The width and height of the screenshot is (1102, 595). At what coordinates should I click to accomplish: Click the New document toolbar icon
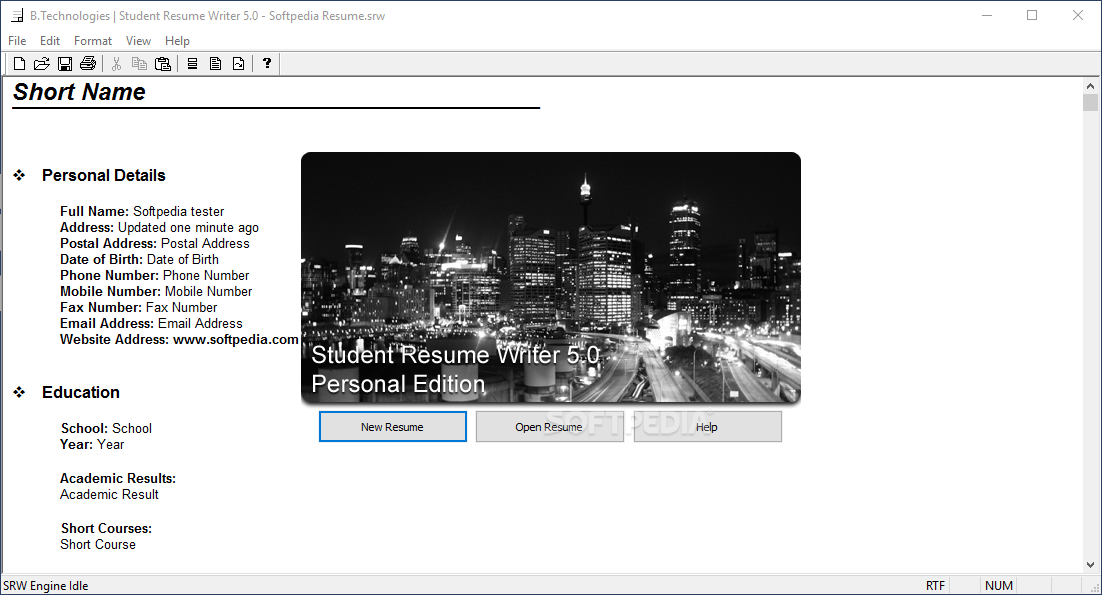point(19,64)
